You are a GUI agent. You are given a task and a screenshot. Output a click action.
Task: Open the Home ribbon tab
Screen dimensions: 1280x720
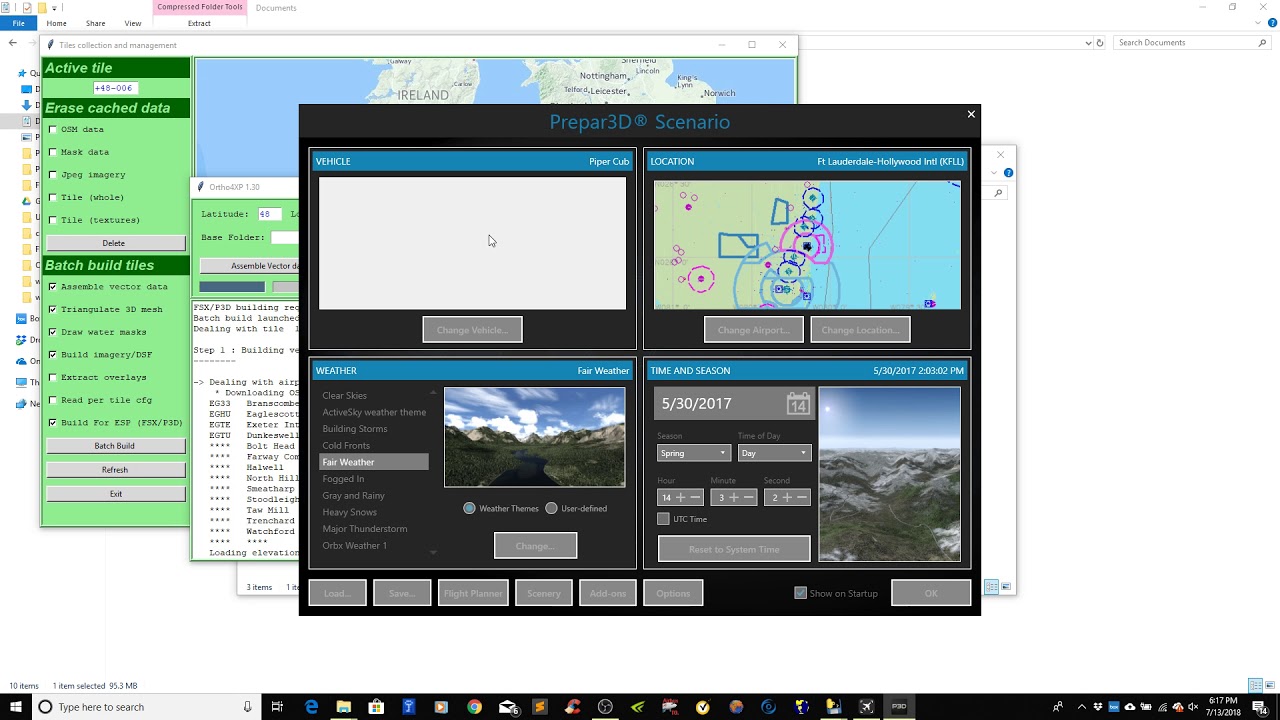[56, 23]
